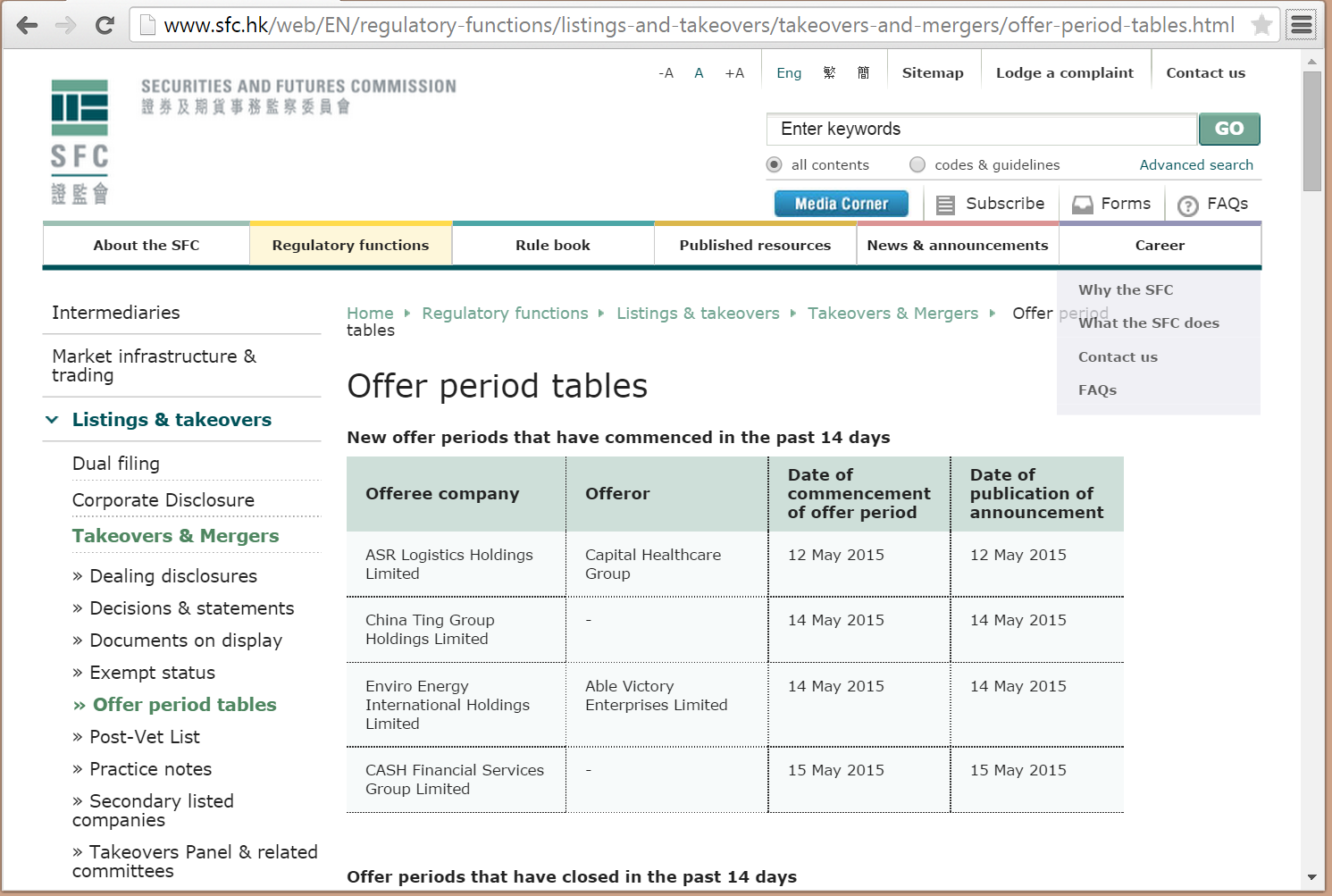This screenshot has width=1332, height=896.
Task: Click the Forms tray icon
Action: pyautogui.click(x=1083, y=205)
